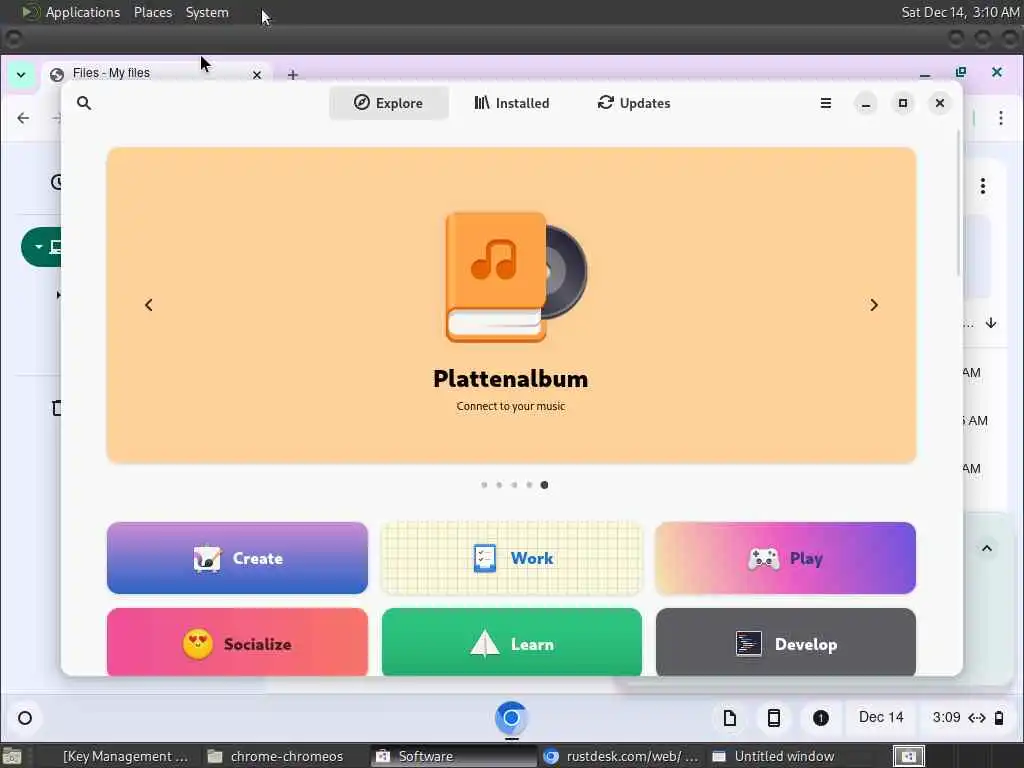Open search in Software app
This screenshot has height=768, width=1024.
[84, 103]
